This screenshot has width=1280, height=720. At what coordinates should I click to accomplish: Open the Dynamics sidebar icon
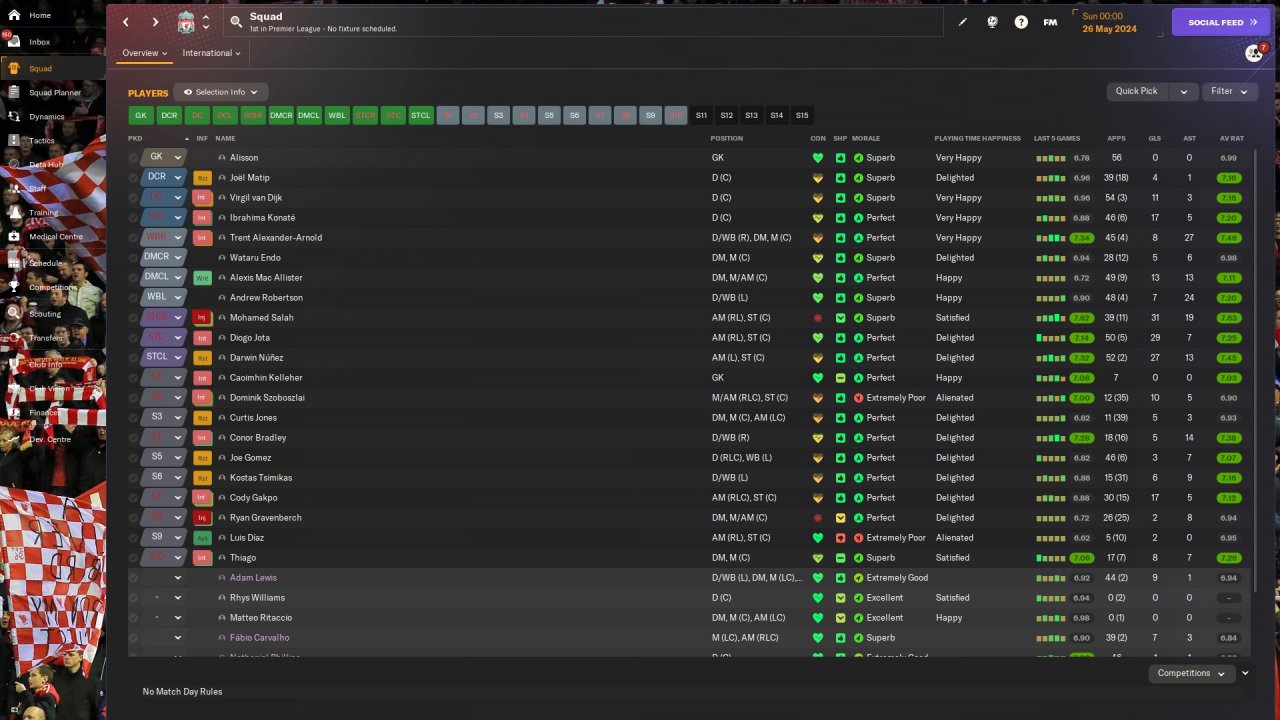(x=13, y=116)
